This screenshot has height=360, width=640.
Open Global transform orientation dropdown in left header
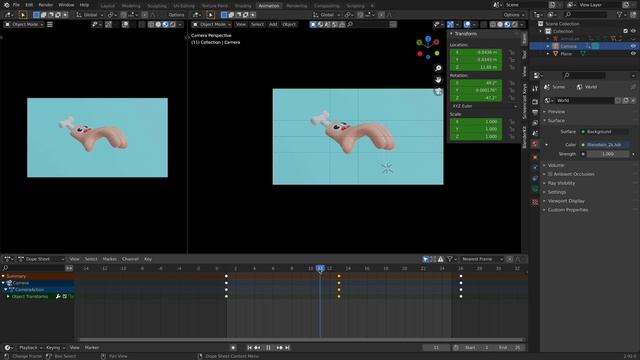[90, 15]
